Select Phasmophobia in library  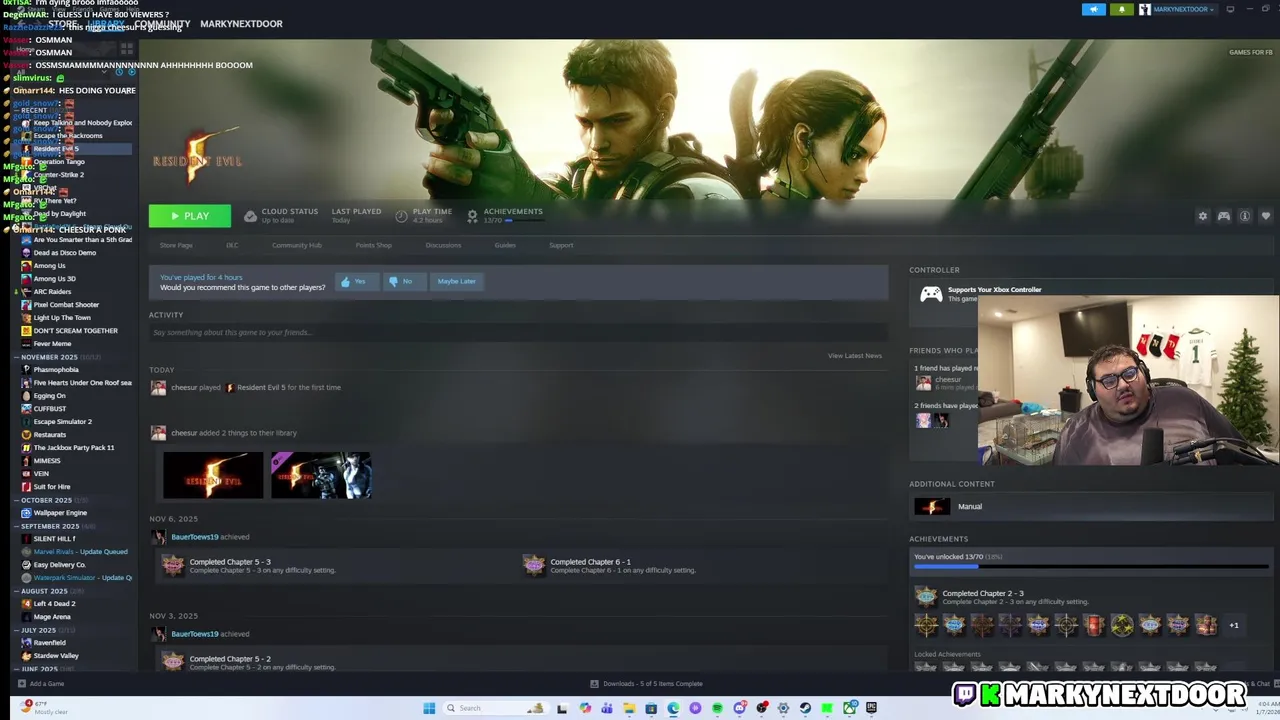(x=56, y=370)
